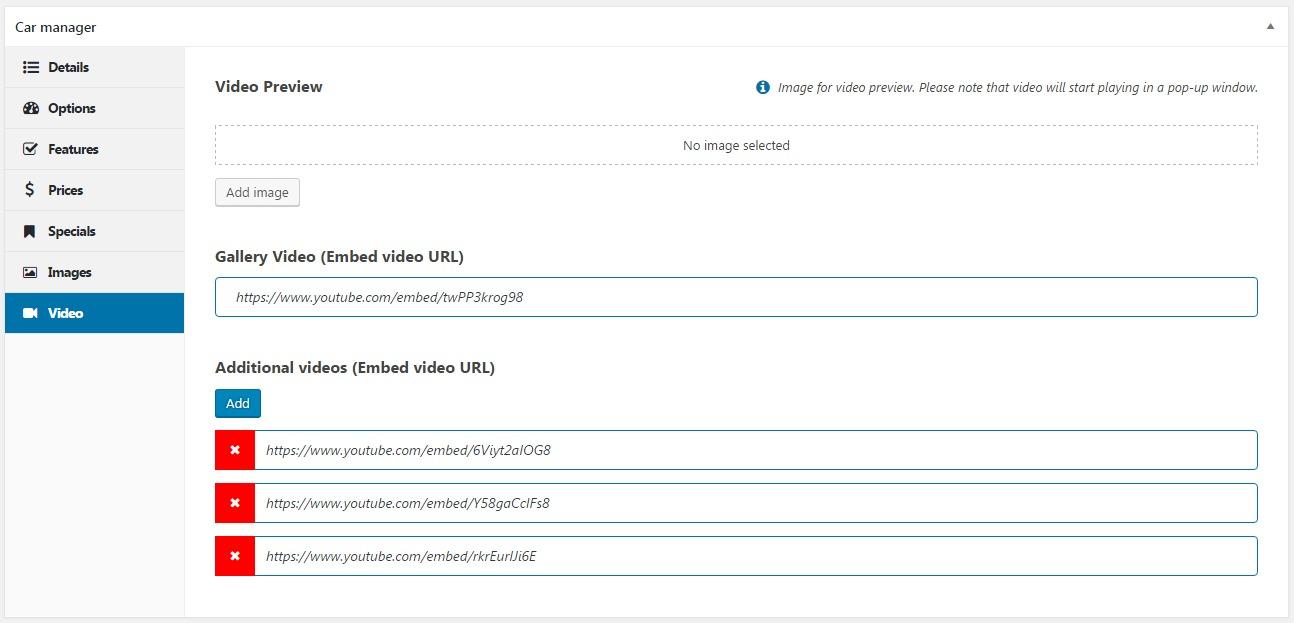Click the Options palette icon
The image size is (1294, 623).
pyautogui.click(x=30, y=108)
